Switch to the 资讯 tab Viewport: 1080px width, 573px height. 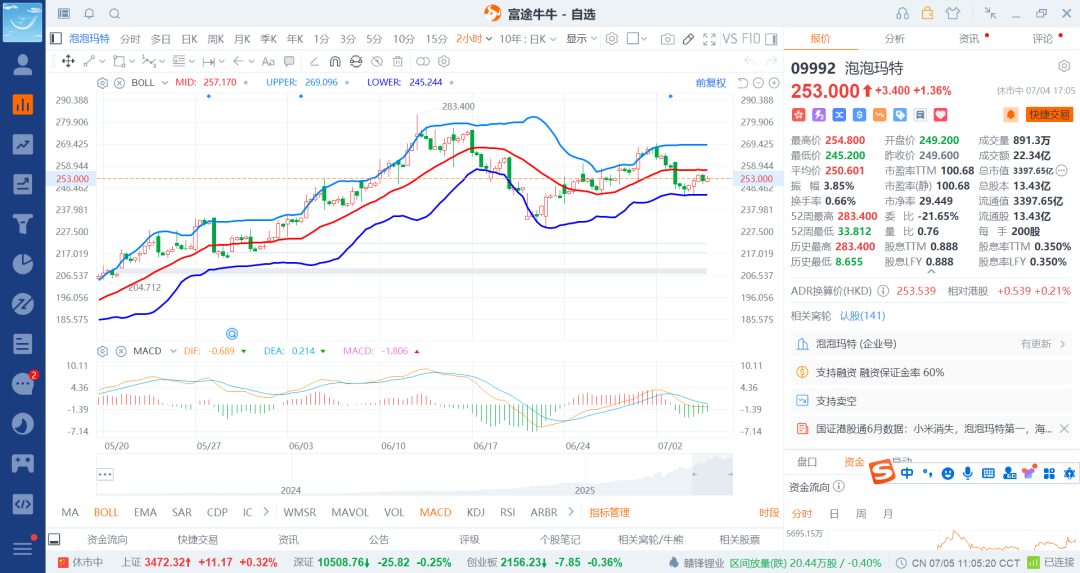pyautogui.click(x=969, y=39)
